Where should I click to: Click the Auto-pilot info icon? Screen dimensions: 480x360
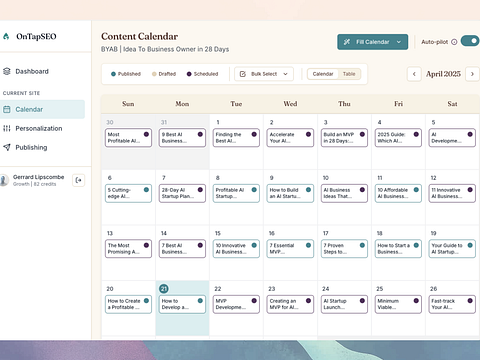454,42
